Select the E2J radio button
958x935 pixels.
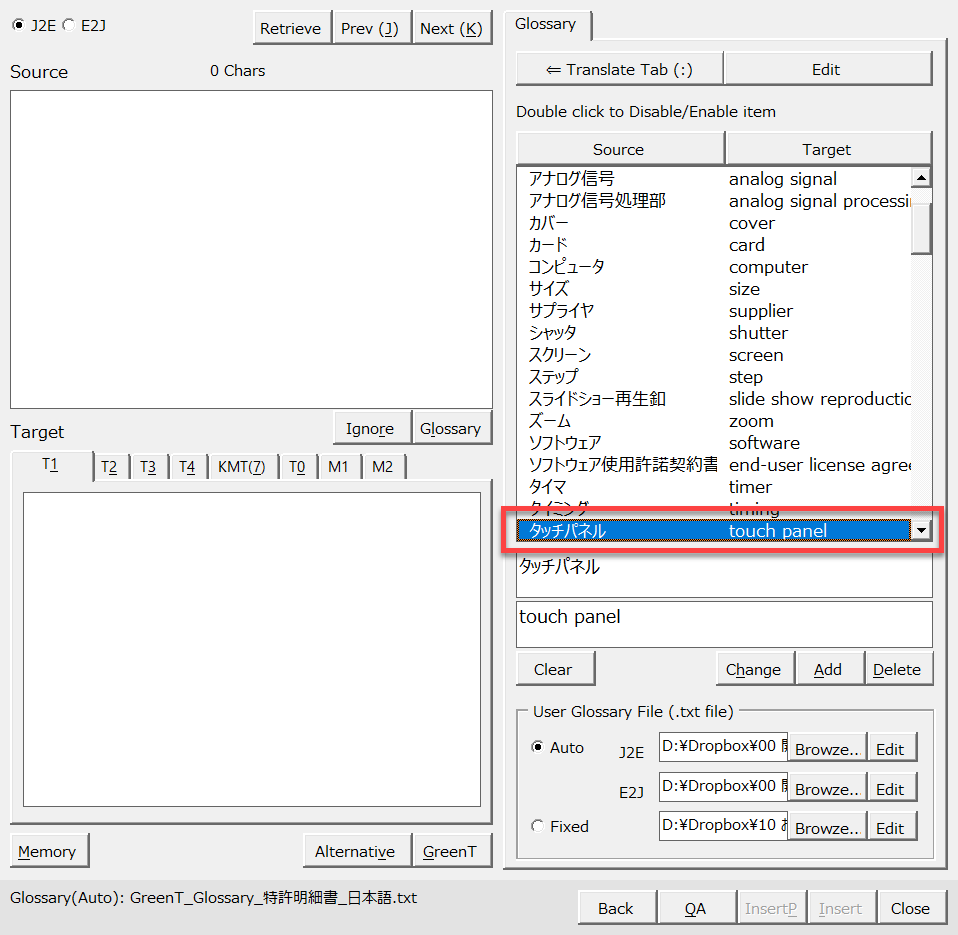[x=68, y=26]
